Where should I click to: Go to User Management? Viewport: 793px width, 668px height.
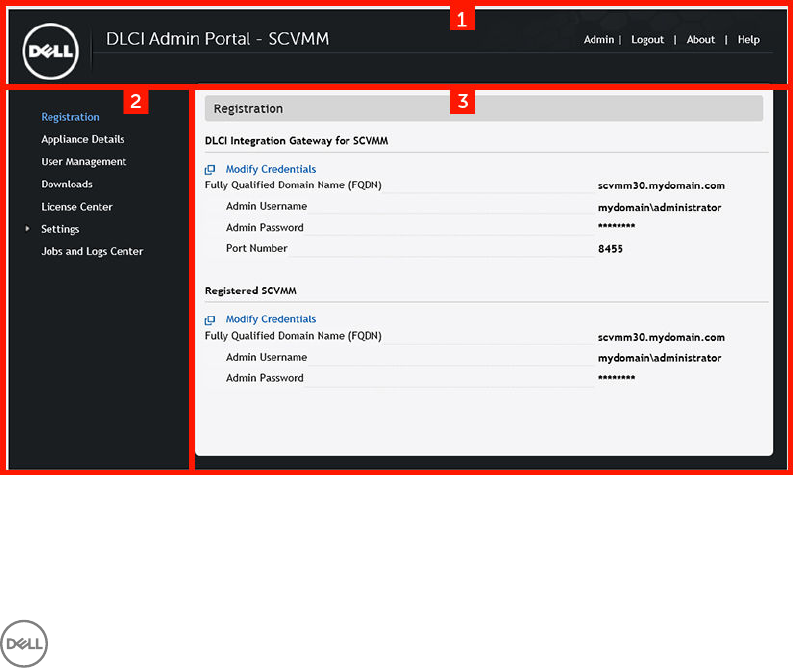coord(84,161)
